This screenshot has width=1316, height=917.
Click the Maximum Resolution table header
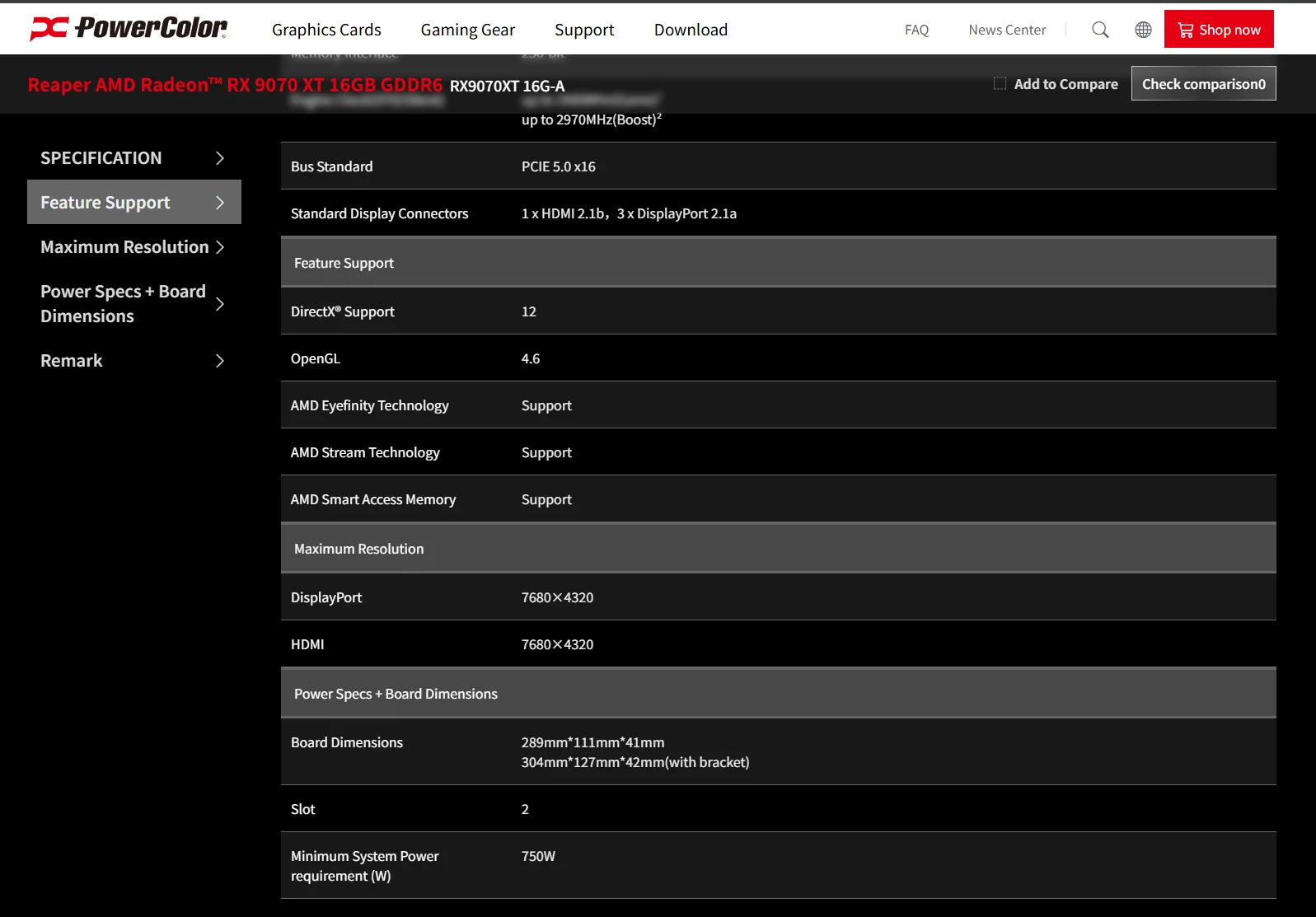click(x=358, y=549)
